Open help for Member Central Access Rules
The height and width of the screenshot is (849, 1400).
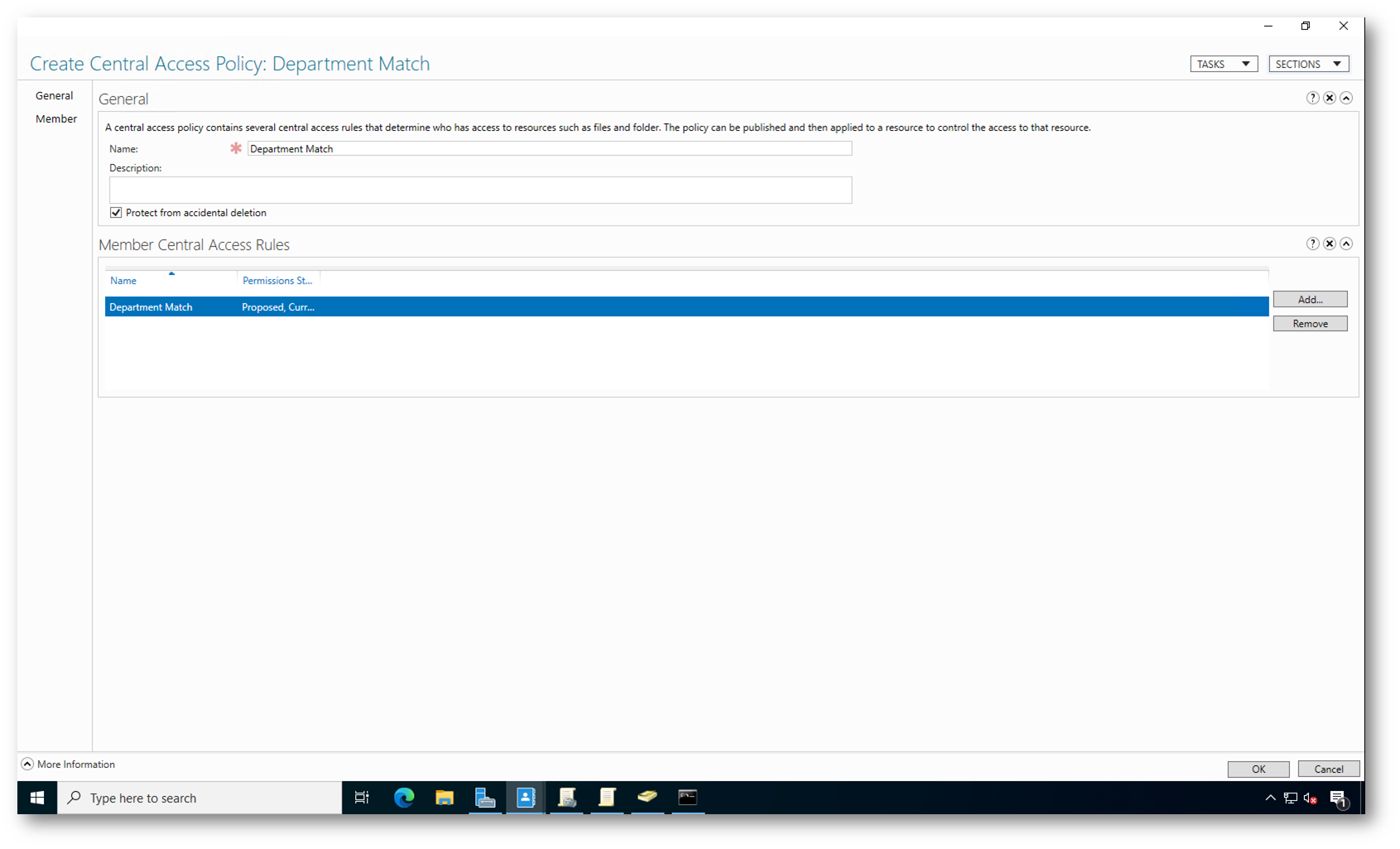point(1312,244)
